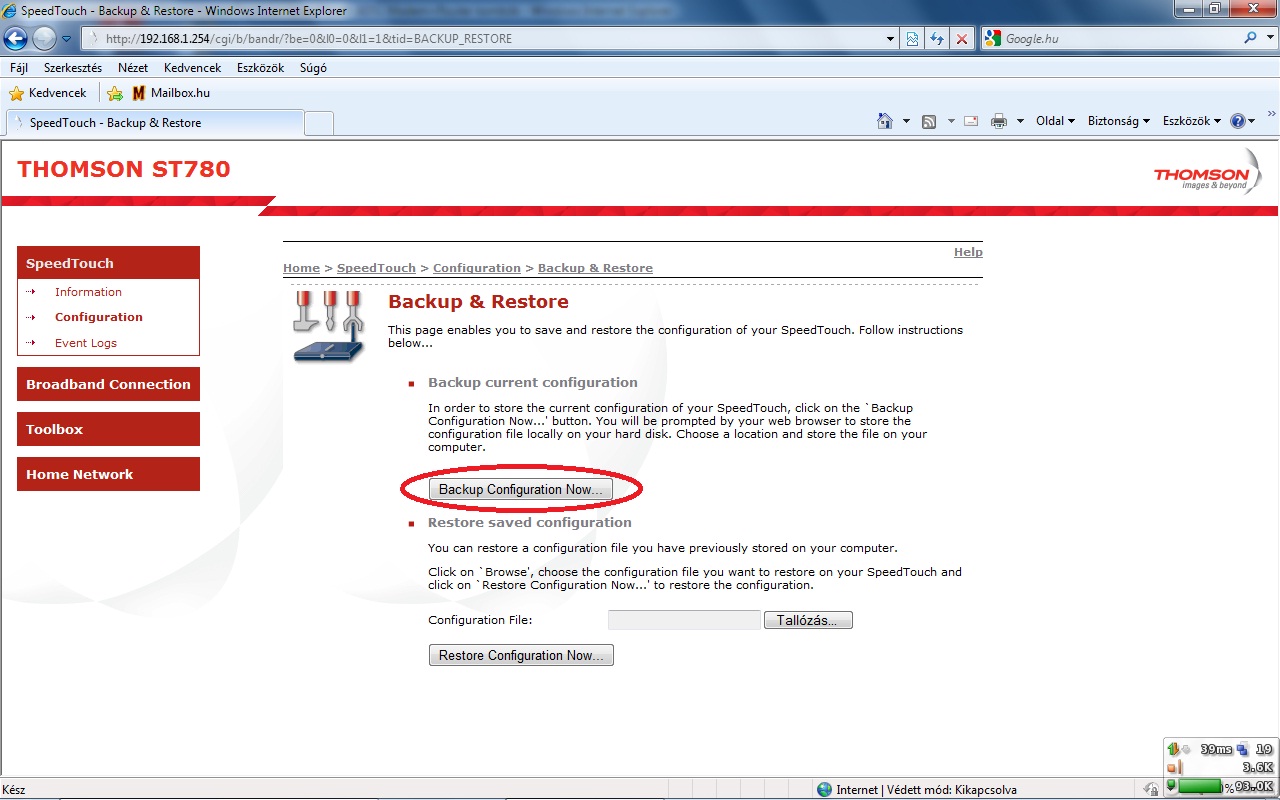This screenshot has height=800, width=1280.
Task: Click the Internet zone globe status icon
Action: [x=824, y=790]
